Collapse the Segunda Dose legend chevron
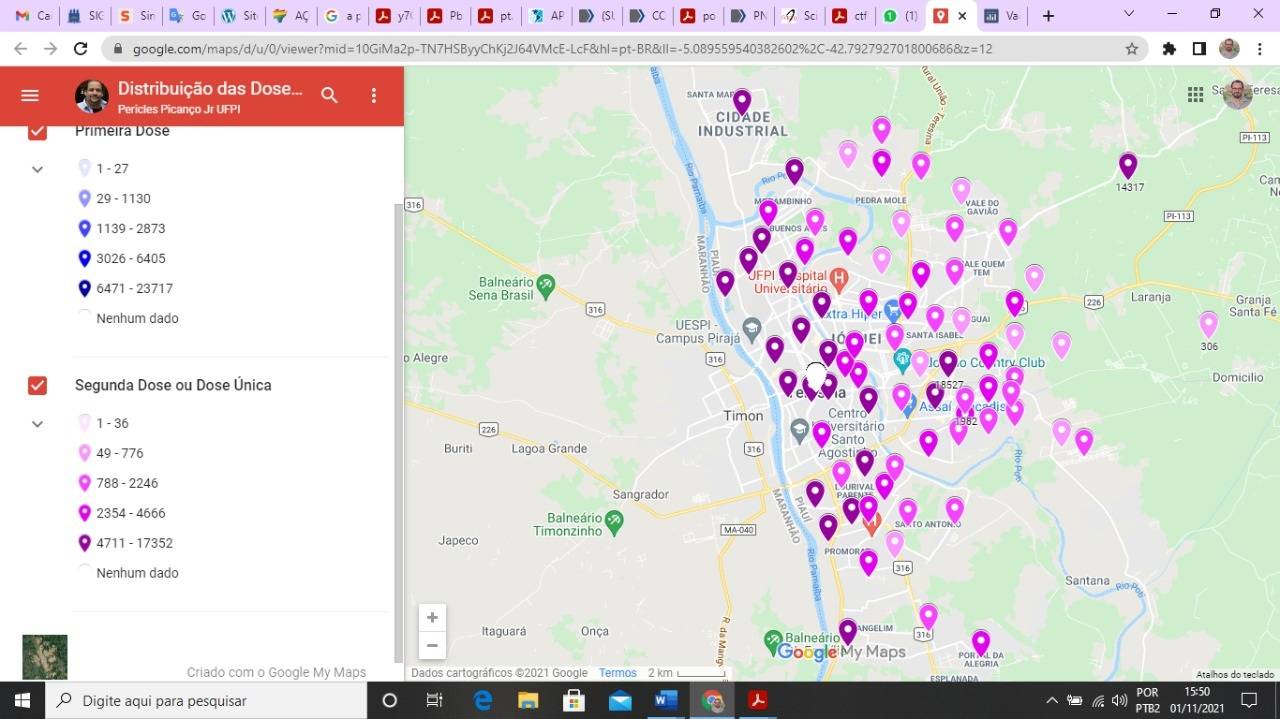This screenshot has width=1280, height=719. click(x=37, y=424)
